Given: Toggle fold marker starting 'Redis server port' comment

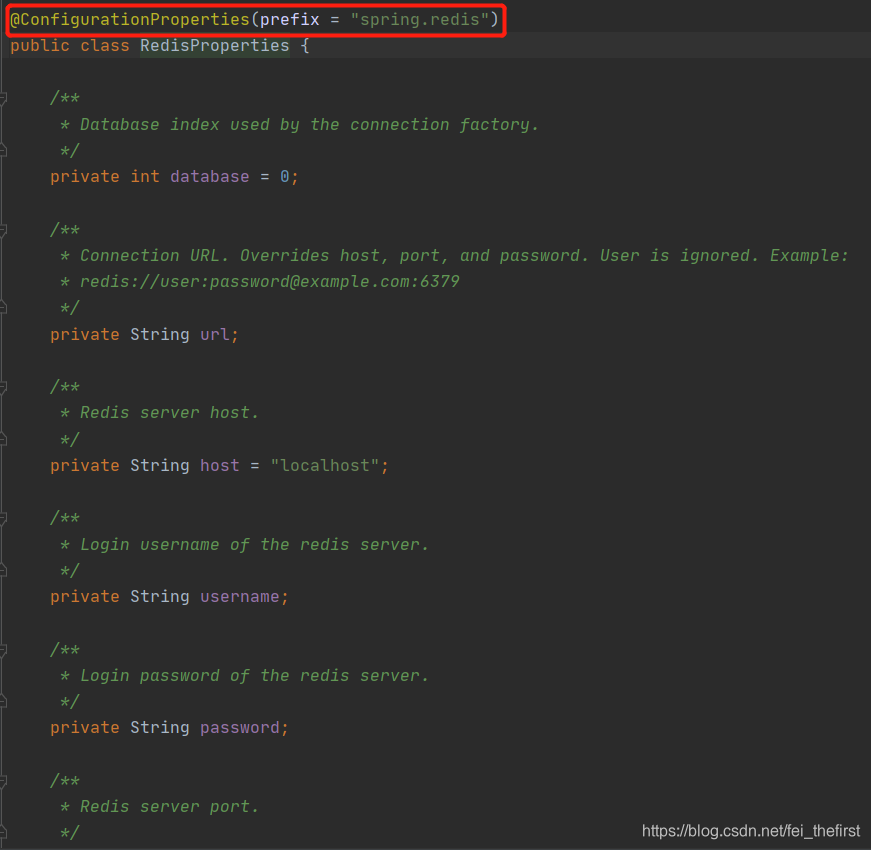Looking at the screenshot, I should (3, 781).
